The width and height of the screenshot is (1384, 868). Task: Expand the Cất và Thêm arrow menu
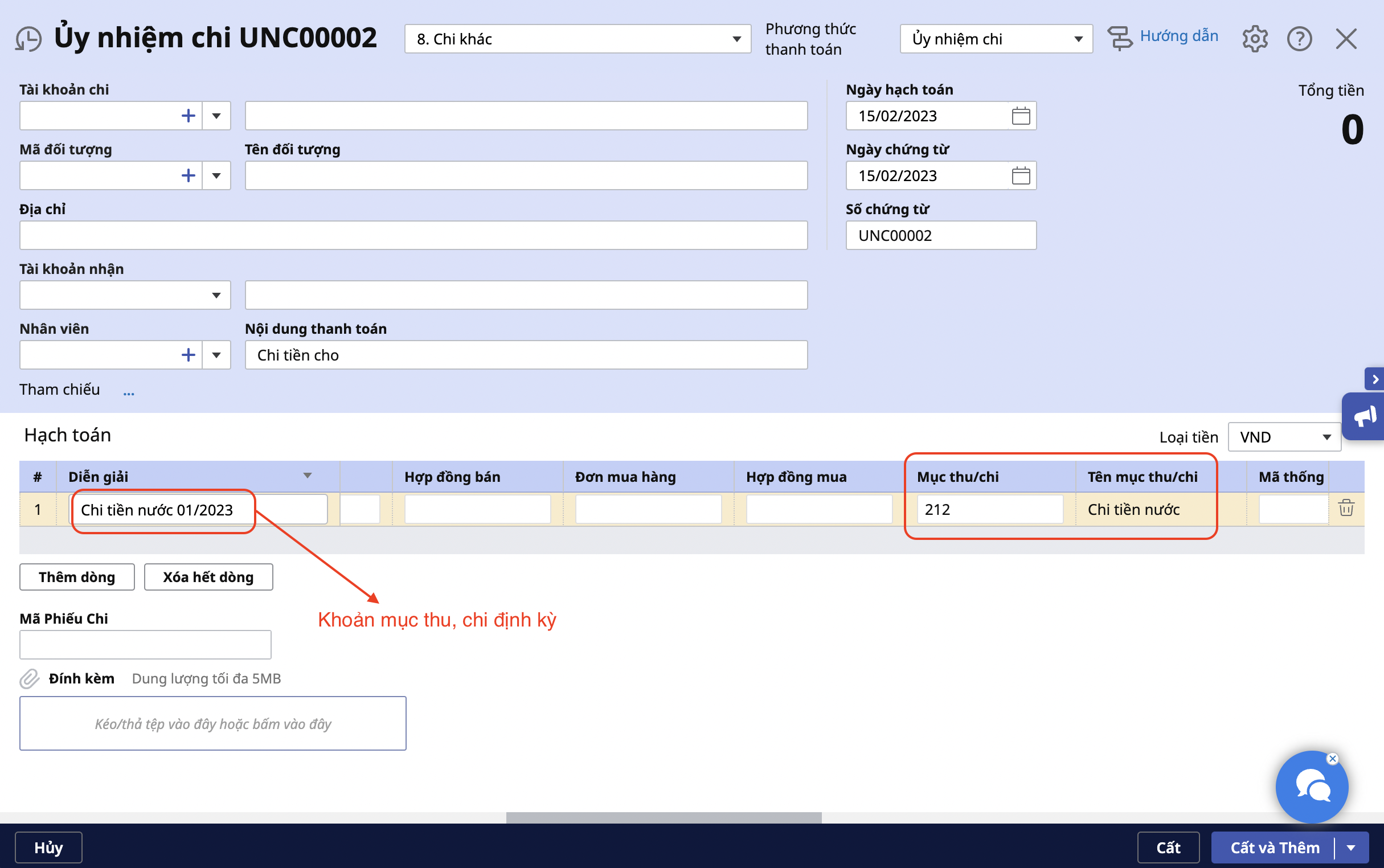(x=1352, y=847)
